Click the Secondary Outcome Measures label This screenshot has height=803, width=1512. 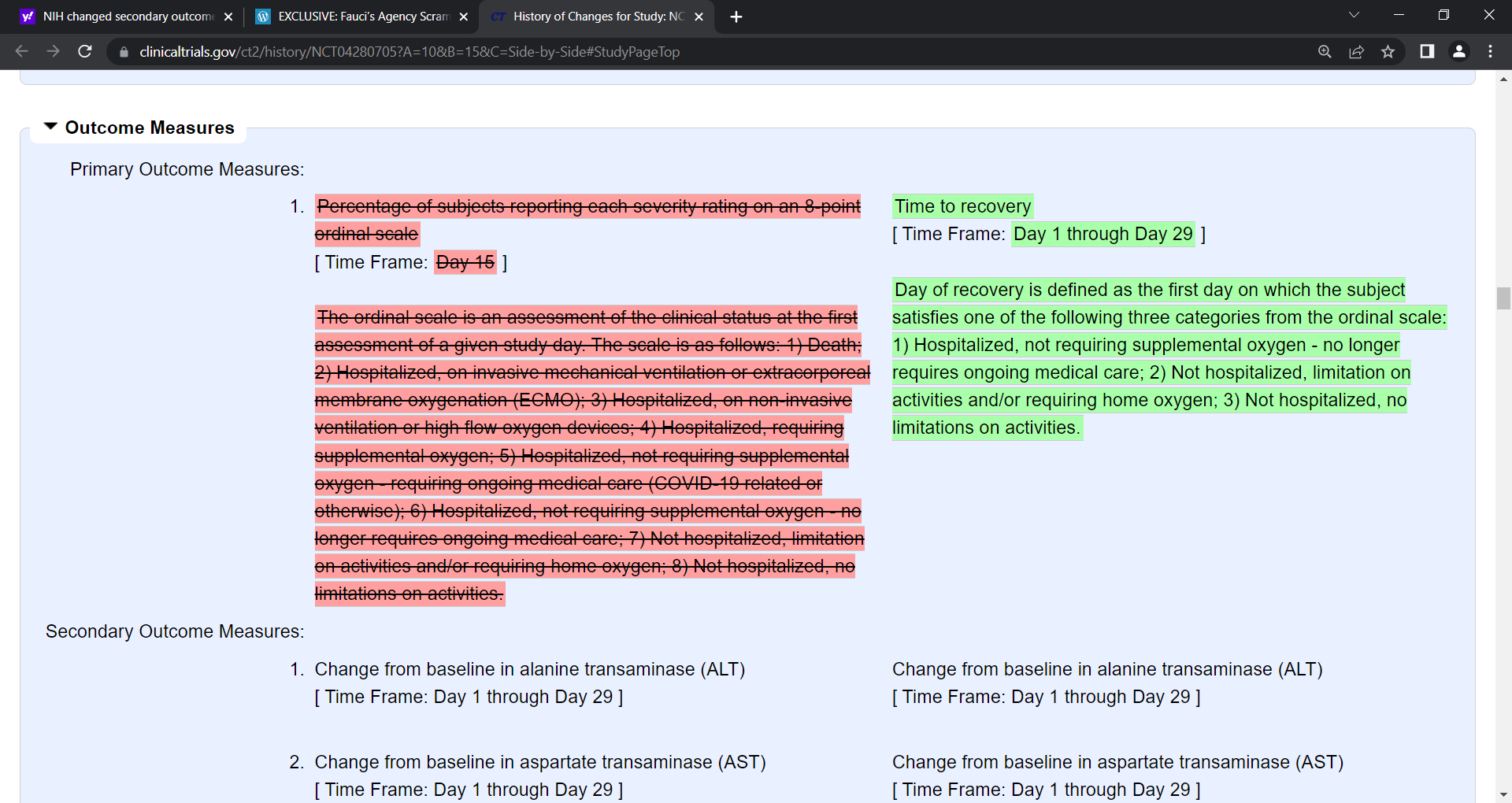(x=175, y=631)
